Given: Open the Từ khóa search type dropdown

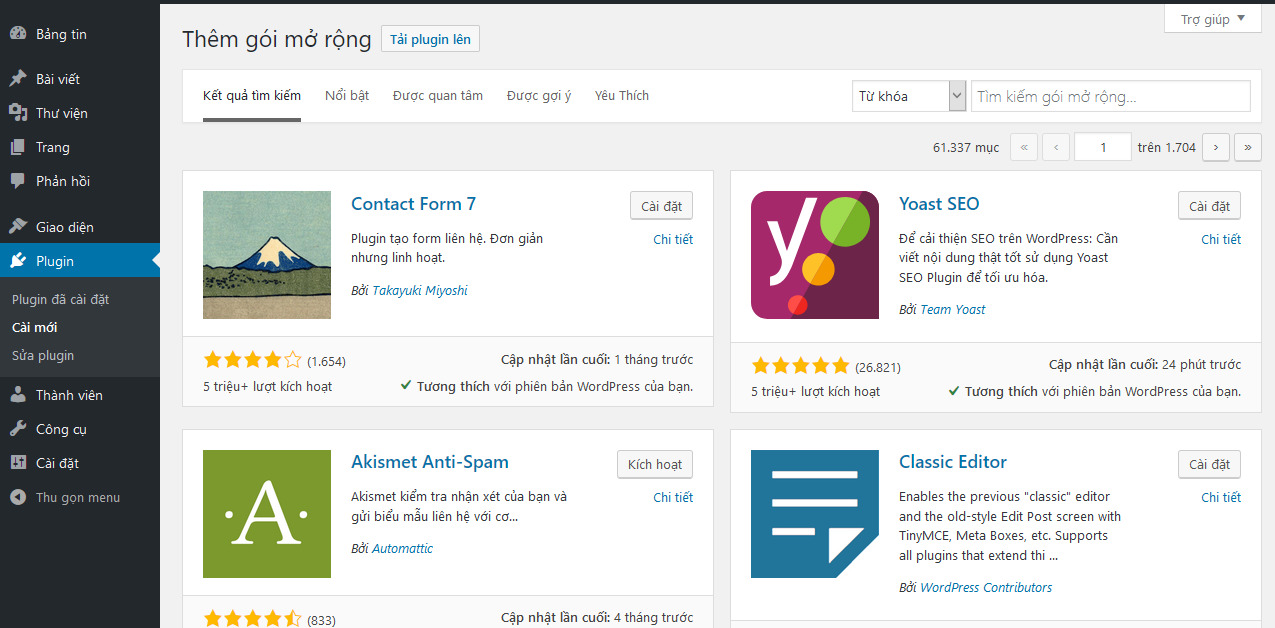Looking at the screenshot, I should (x=908, y=96).
